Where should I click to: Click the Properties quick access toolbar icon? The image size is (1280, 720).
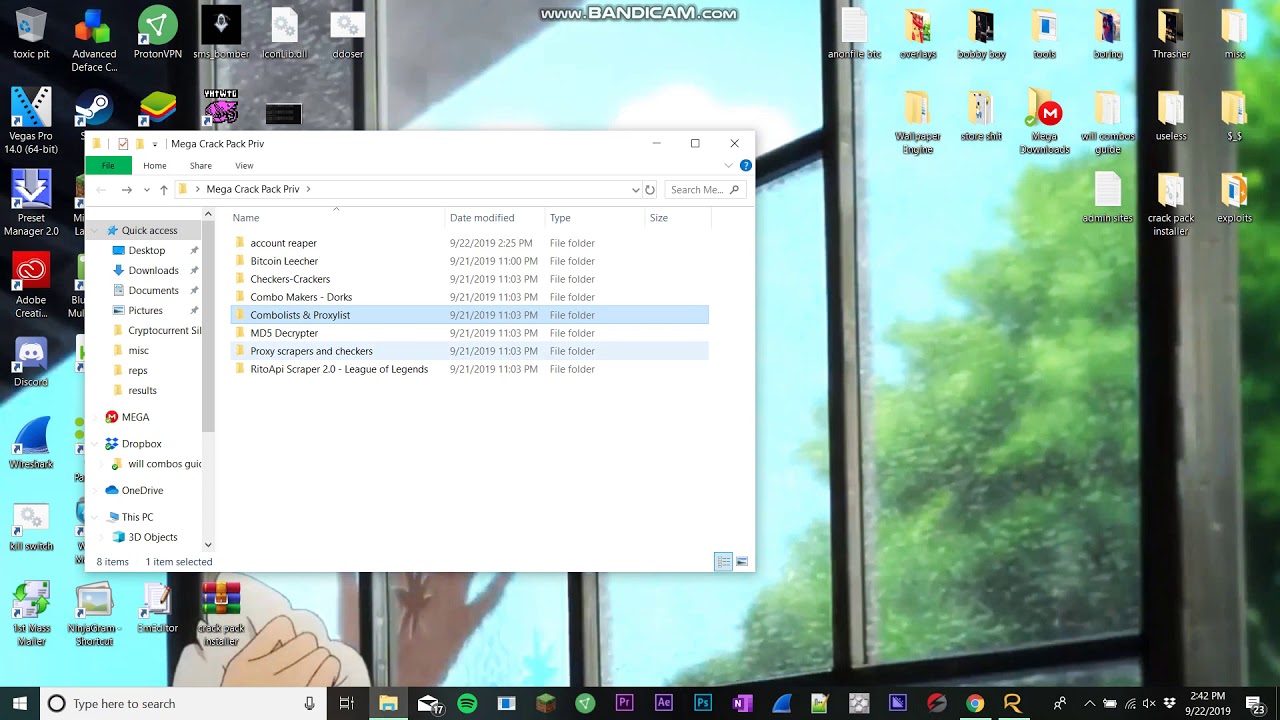pos(123,144)
